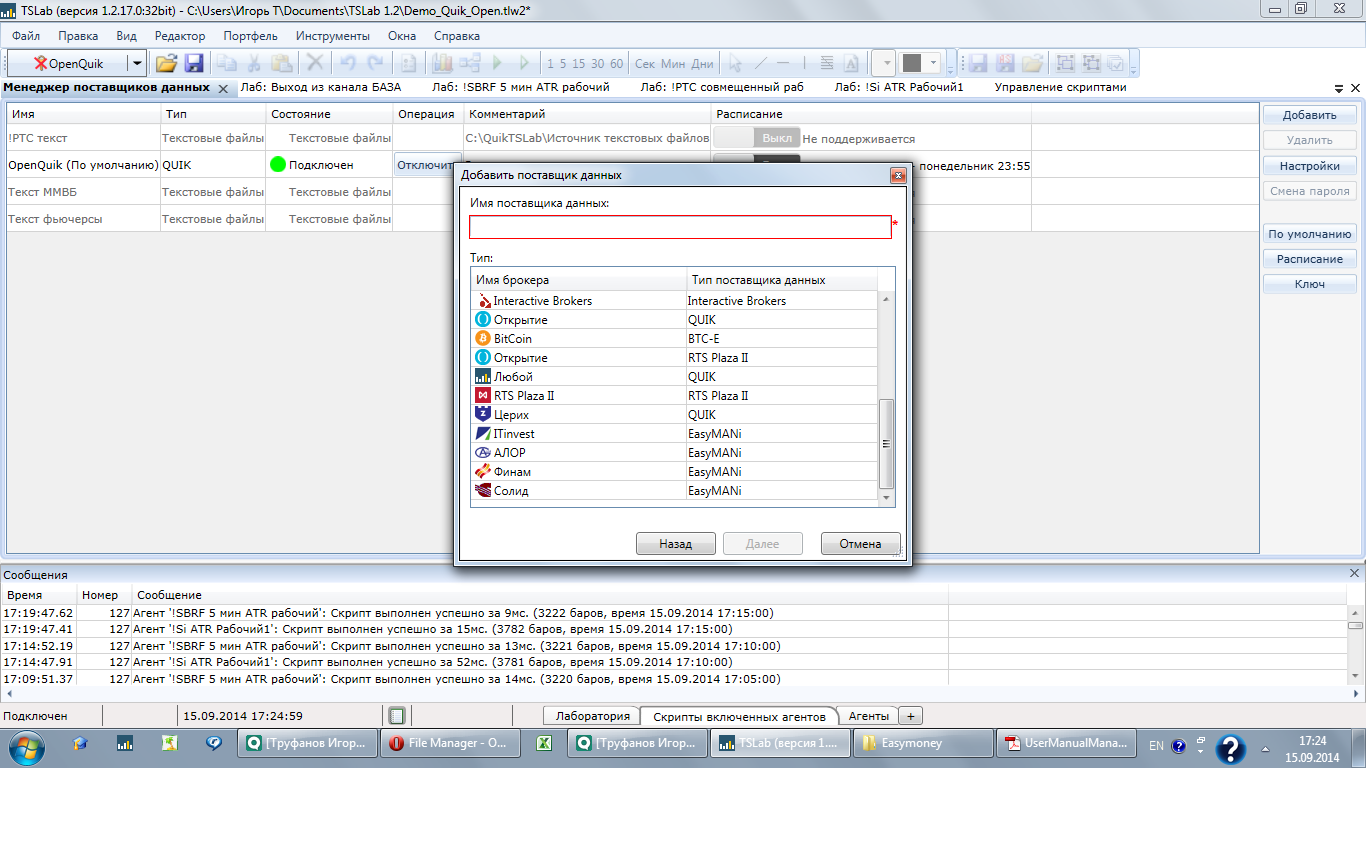Screen dimensions: 1366x861
Task: Select the BitCoin broker icon in list
Action: click(484, 339)
